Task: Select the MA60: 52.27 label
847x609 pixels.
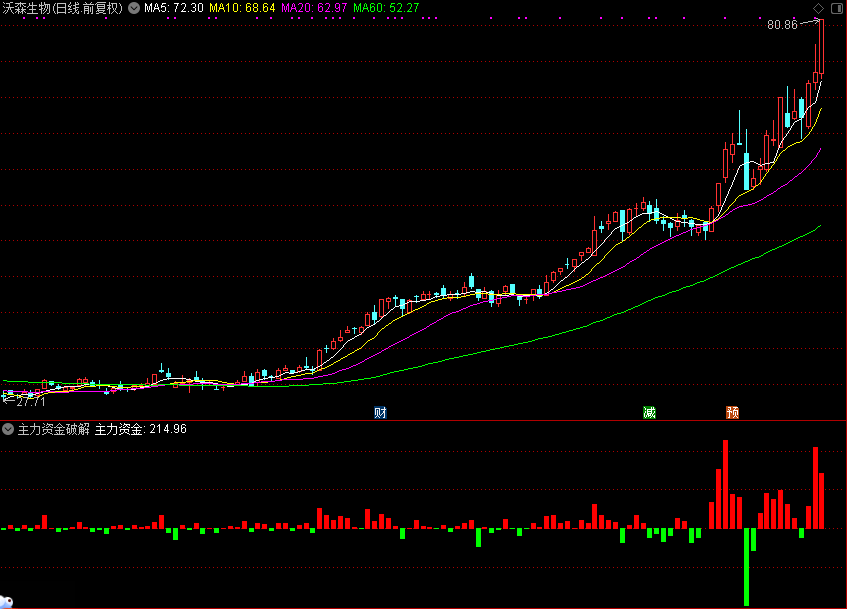Action: coord(386,8)
